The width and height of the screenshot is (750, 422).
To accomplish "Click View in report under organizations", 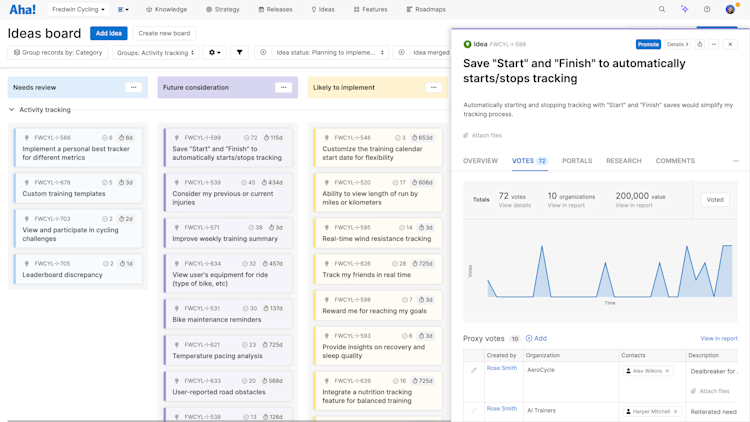I will pyautogui.click(x=566, y=205).
